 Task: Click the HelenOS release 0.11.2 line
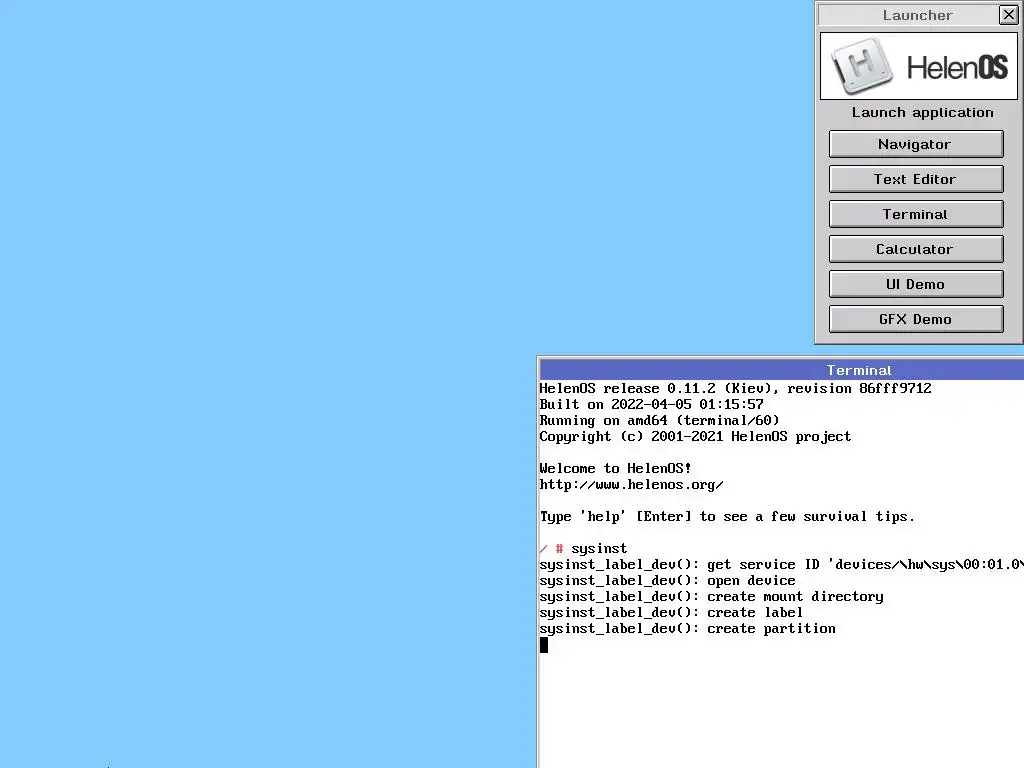tap(735, 389)
